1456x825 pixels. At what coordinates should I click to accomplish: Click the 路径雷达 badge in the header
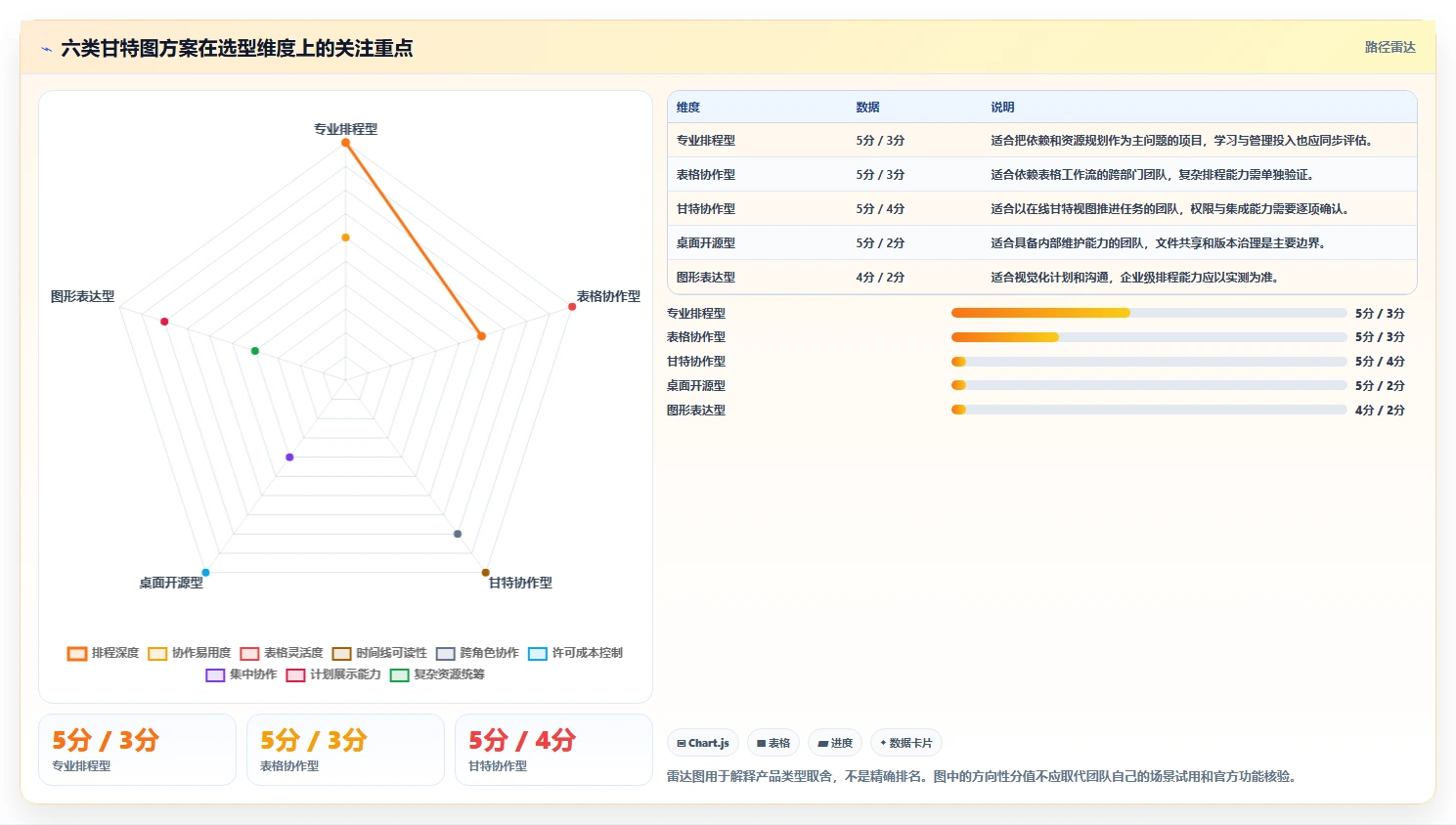tap(1390, 47)
